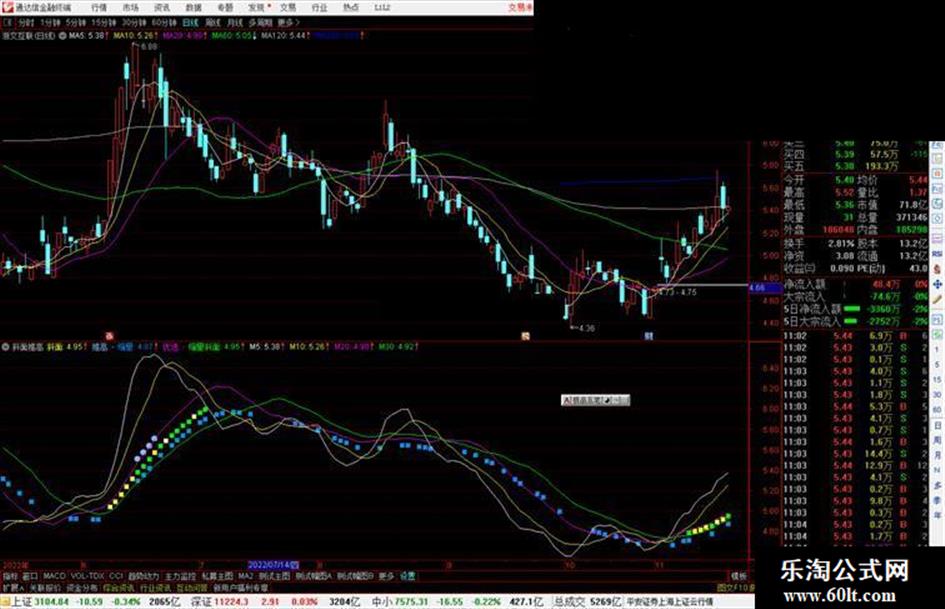This screenshot has height=609, width=945.
Task: Click the red 交易 button at top right
Action: click(518, 7)
